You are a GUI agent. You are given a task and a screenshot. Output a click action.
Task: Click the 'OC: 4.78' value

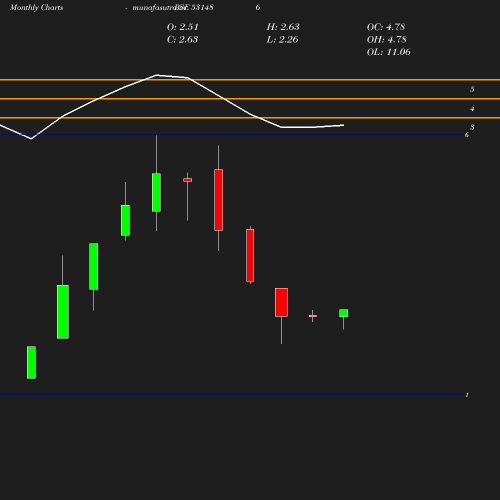tap(386, 27)
